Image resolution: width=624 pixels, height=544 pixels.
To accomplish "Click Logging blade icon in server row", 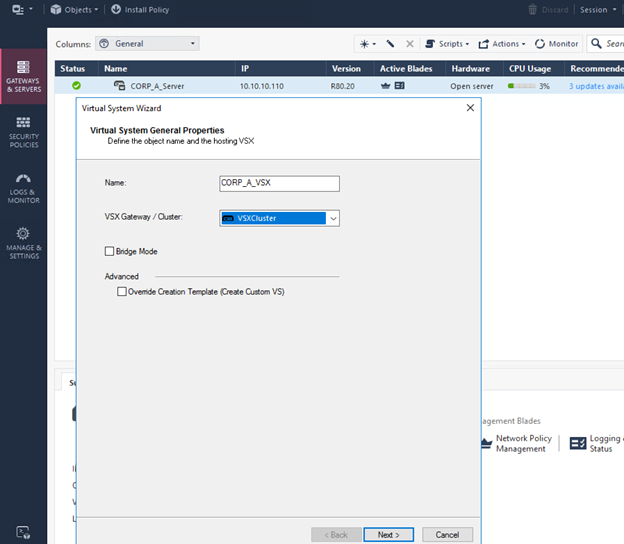I will (400, 86).
